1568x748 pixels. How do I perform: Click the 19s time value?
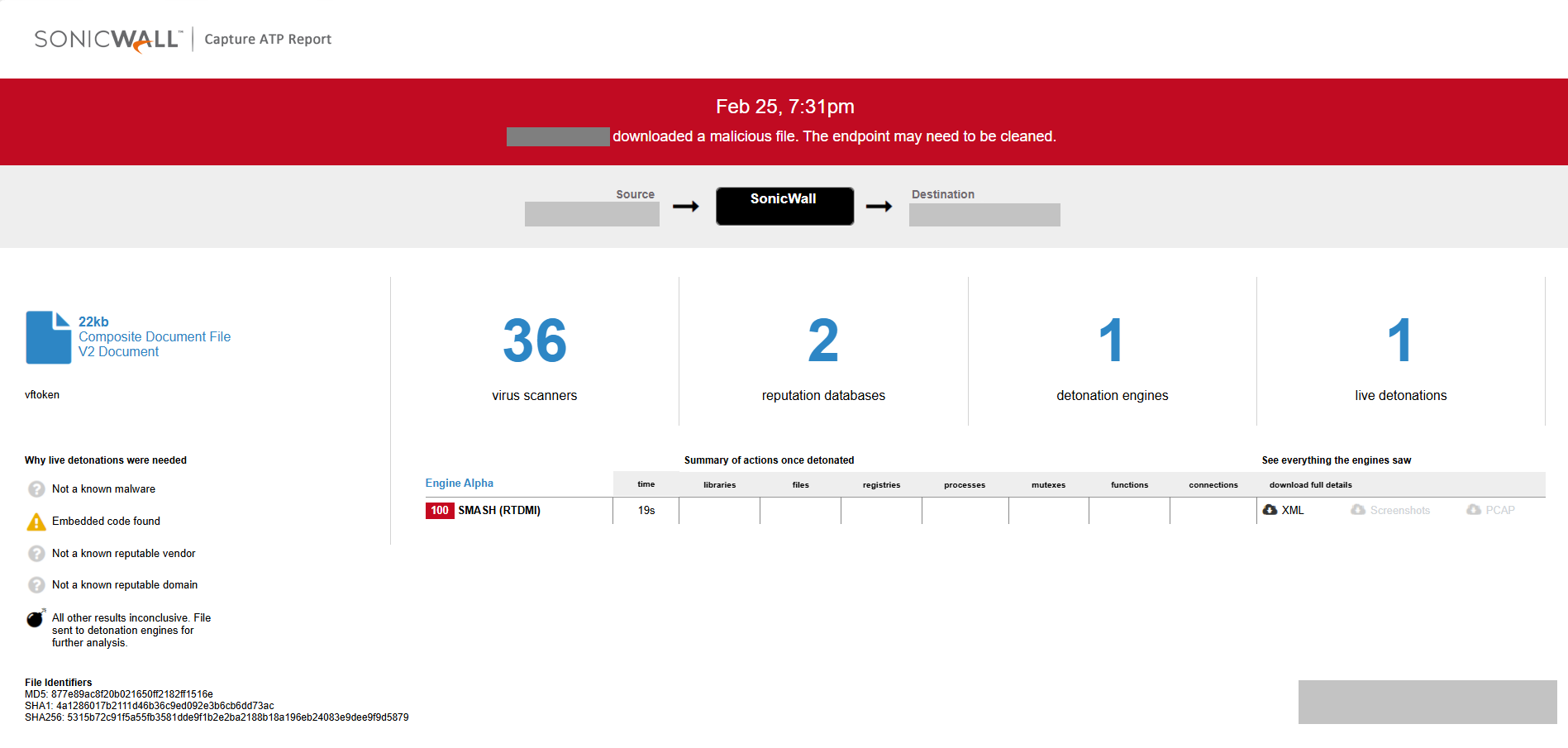pyautogui.click(x=646, y=511)
